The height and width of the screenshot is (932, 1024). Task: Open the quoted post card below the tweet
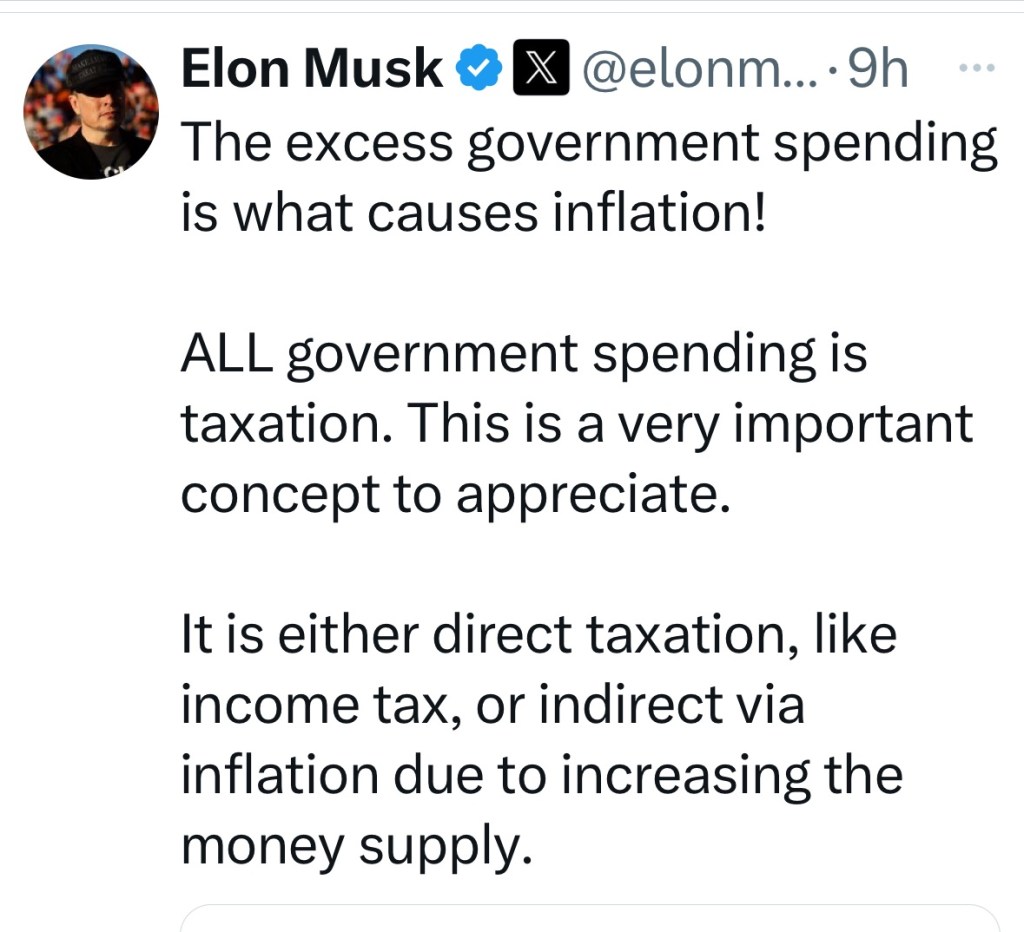click(590, 918)
